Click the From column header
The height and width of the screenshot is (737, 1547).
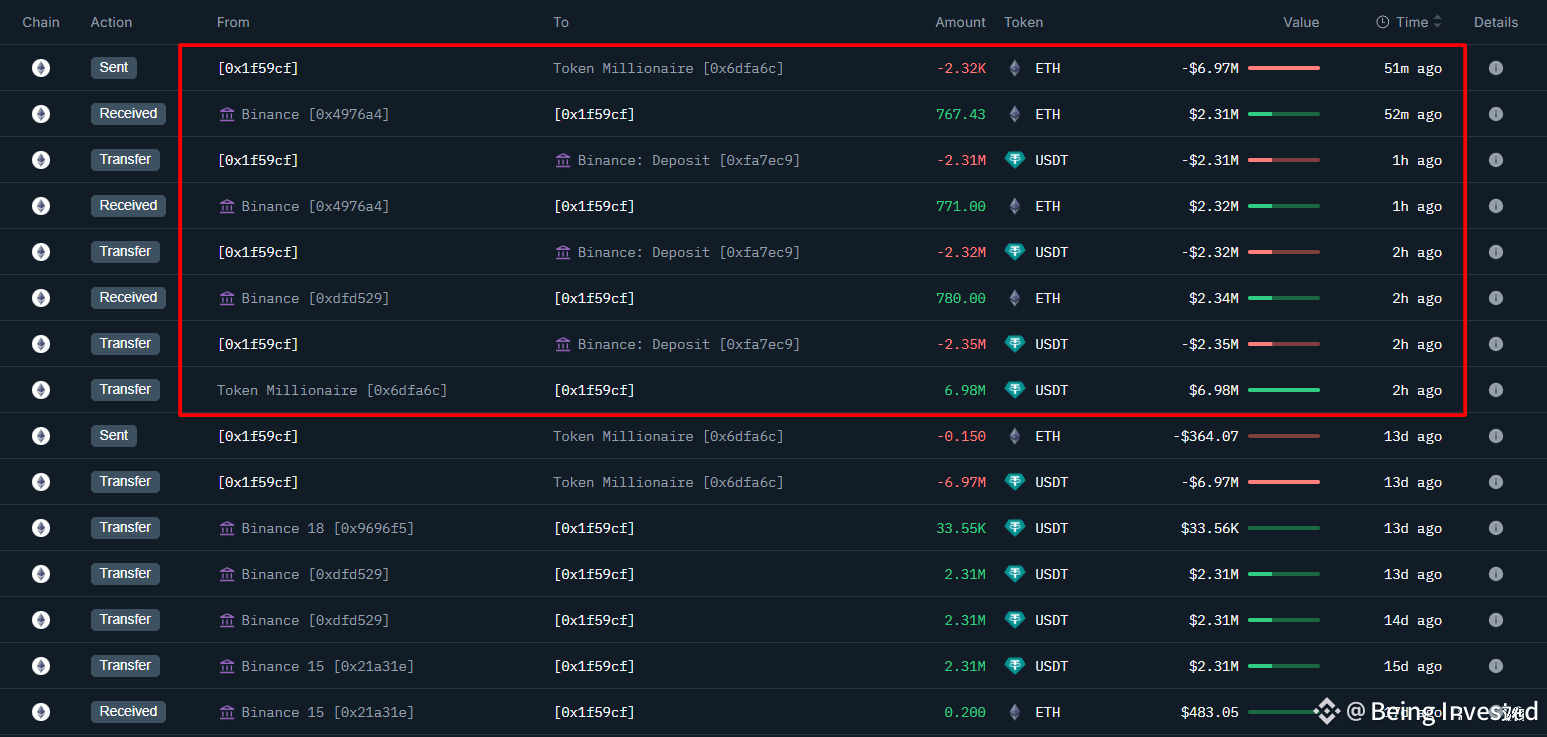(233, 22)
